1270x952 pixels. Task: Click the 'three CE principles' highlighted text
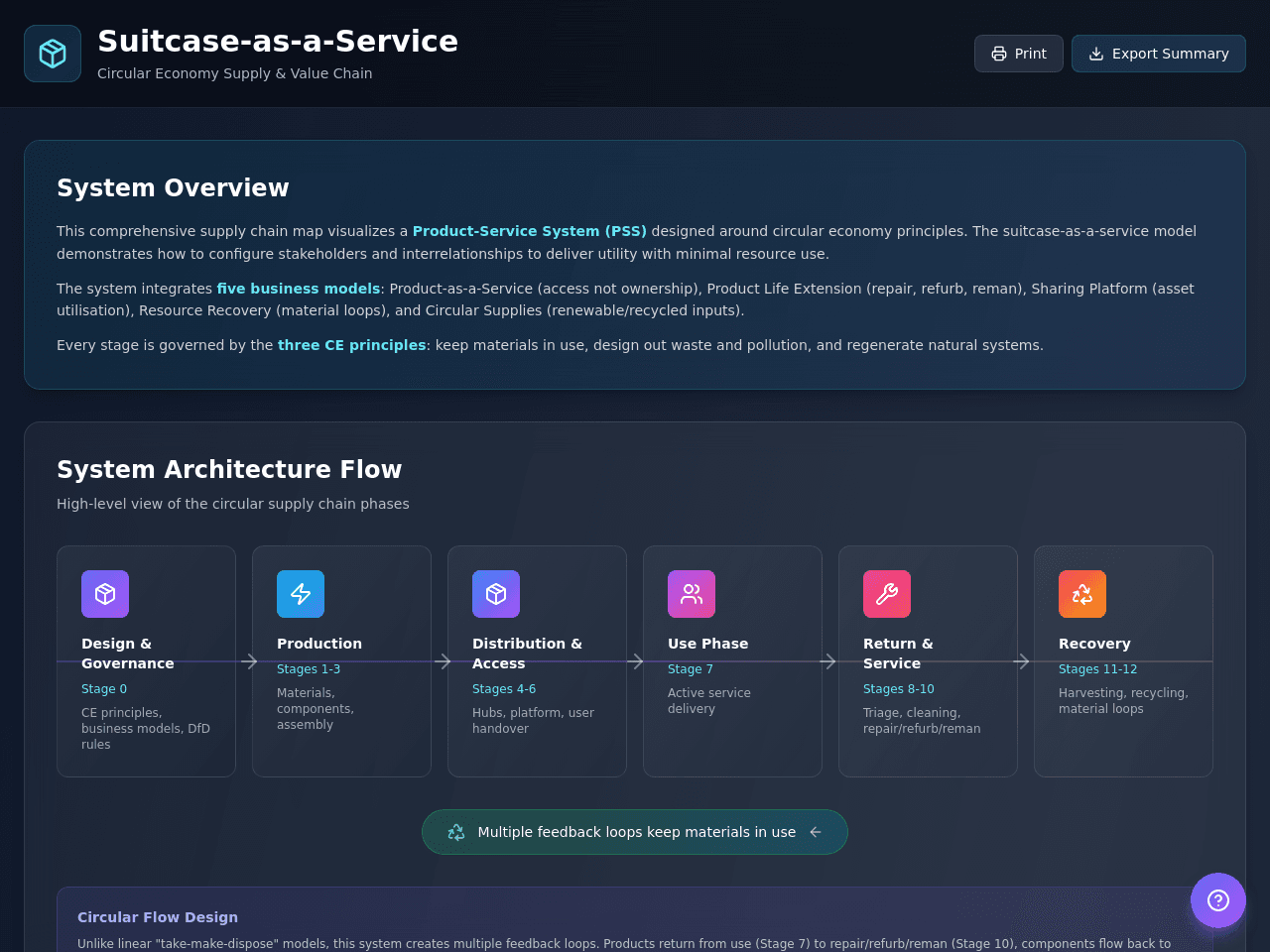tap(351, 345)
